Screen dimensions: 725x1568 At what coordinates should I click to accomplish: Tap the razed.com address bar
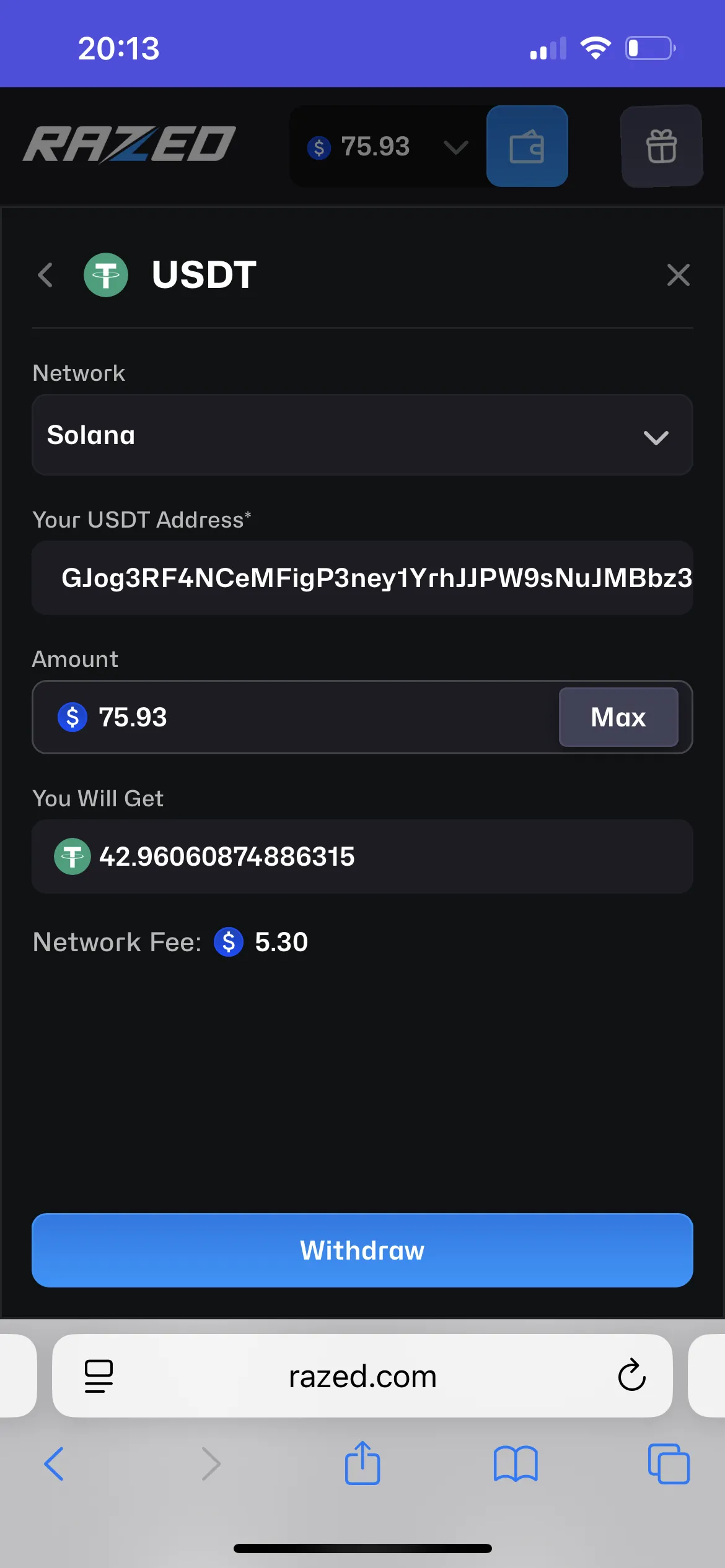(362, 1376)
